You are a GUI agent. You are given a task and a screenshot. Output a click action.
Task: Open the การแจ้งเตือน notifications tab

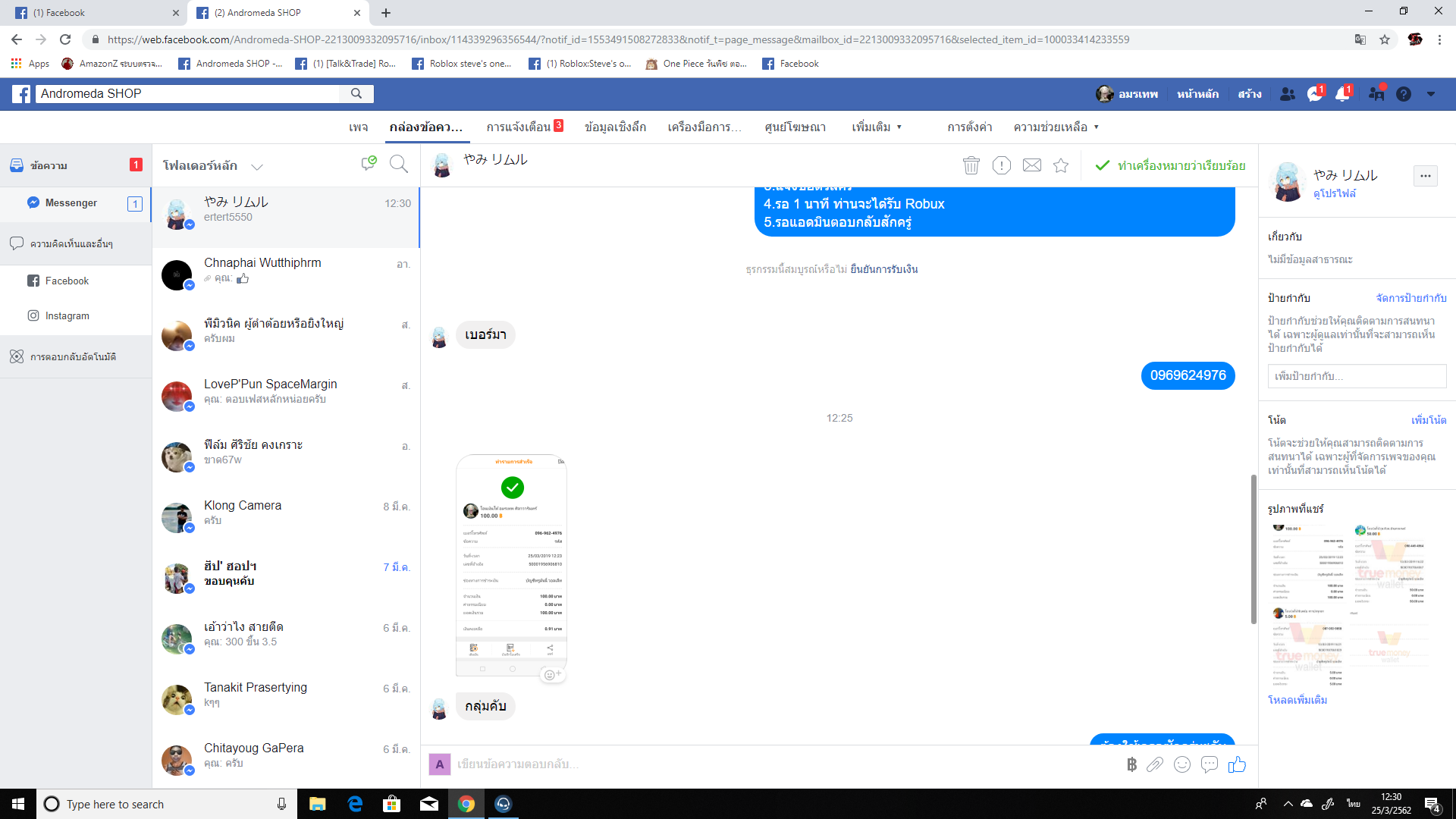tap(525, 127)
